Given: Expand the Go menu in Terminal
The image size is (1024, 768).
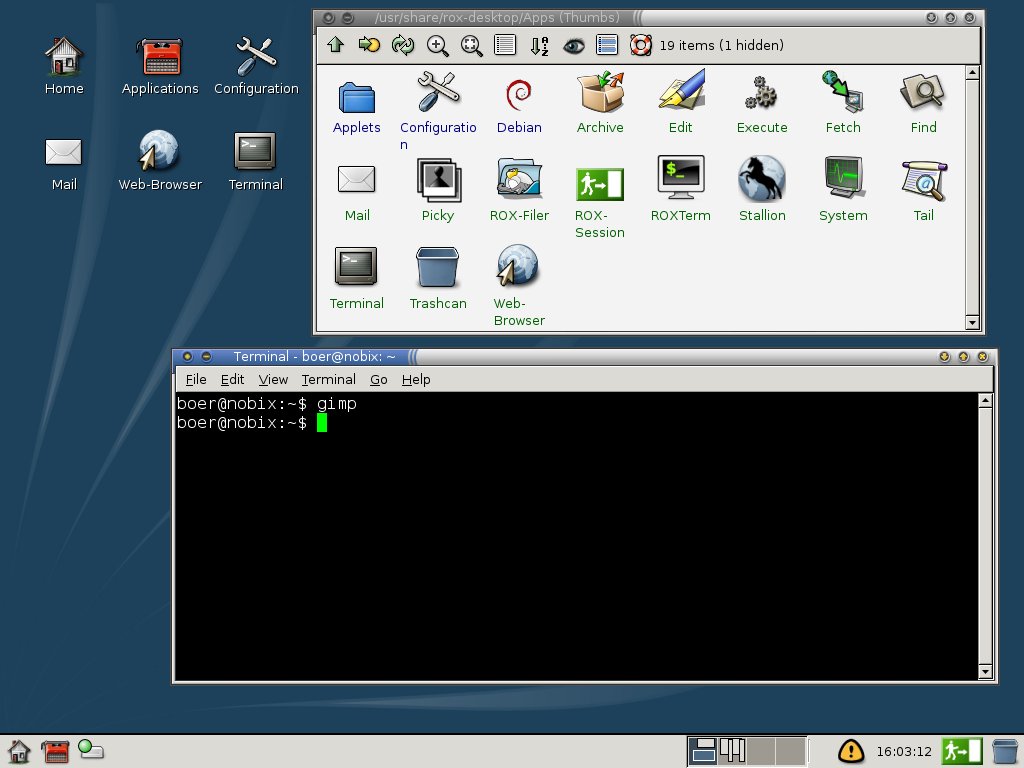Looking at the screenshot, I should tap(378, 379).
